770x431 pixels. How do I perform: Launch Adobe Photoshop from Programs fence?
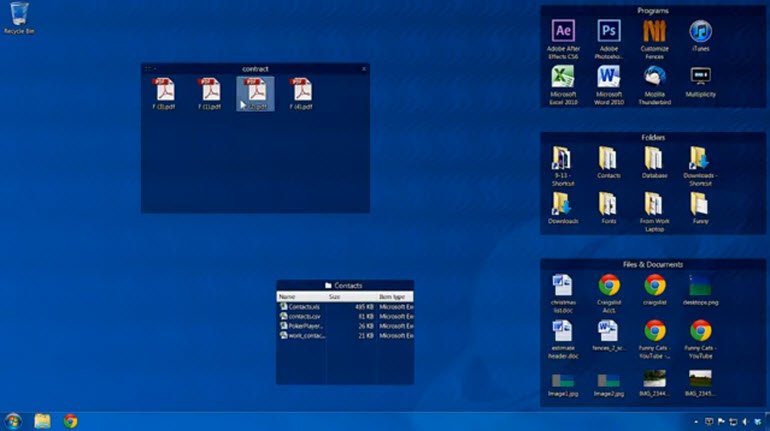pos(609,32)
